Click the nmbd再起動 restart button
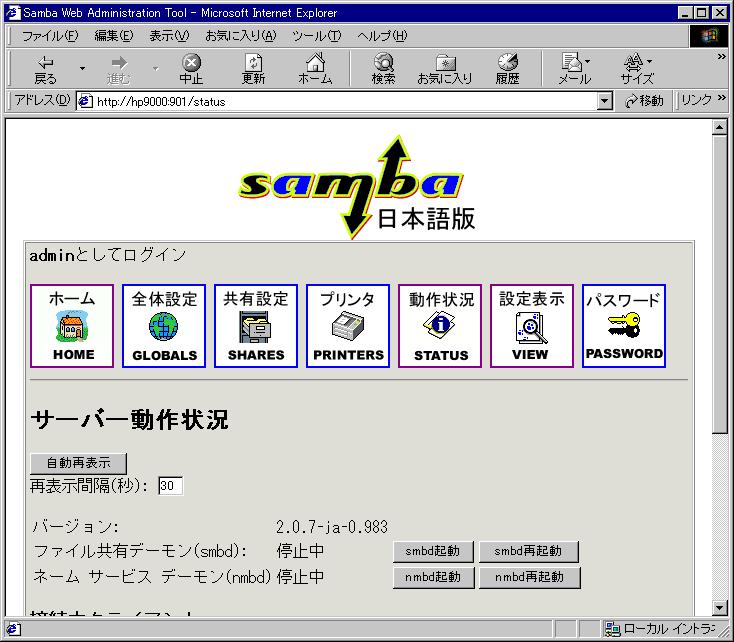This screenshot has width=734, height=642. point(529,577)
